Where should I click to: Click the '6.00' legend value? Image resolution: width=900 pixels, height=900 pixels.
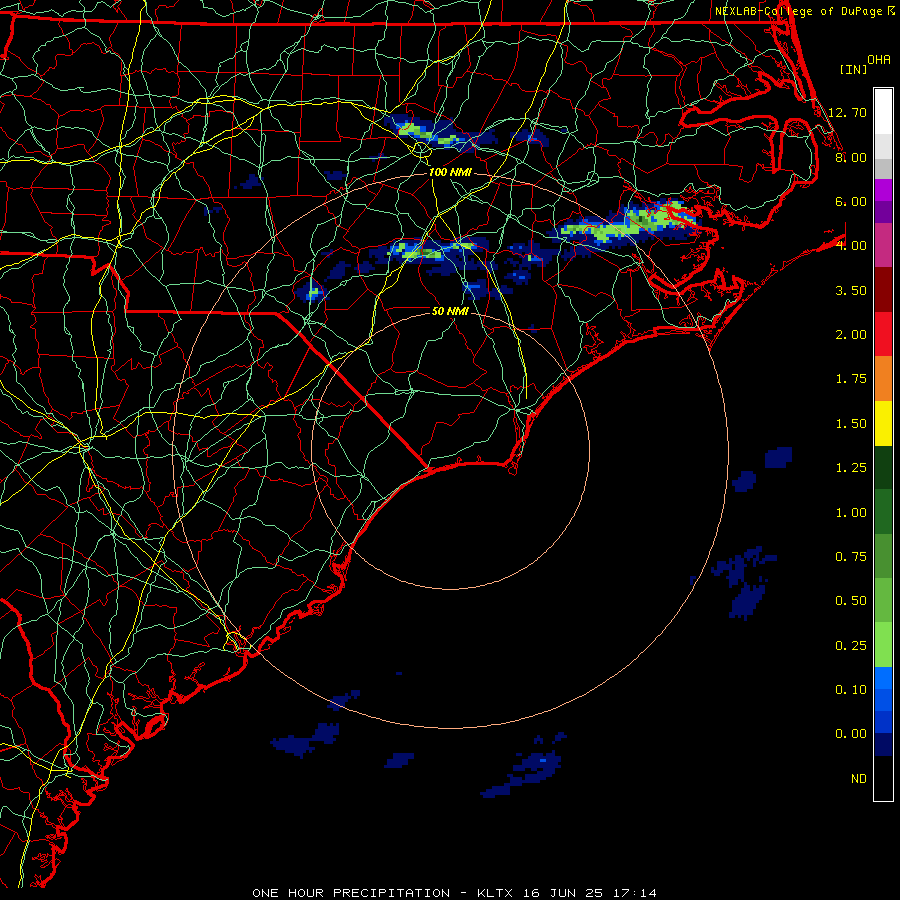tap(851, 201)
